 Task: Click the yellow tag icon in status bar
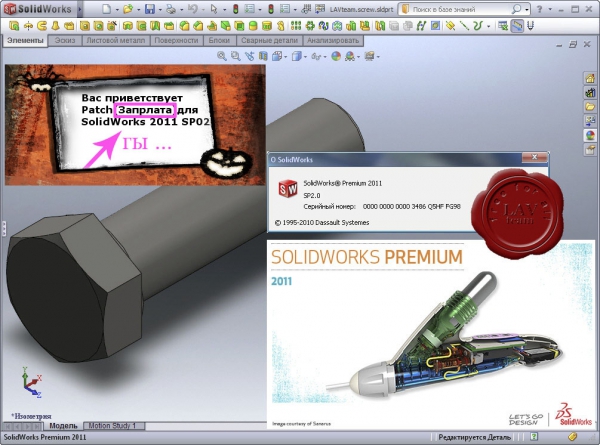click(572, 436)
